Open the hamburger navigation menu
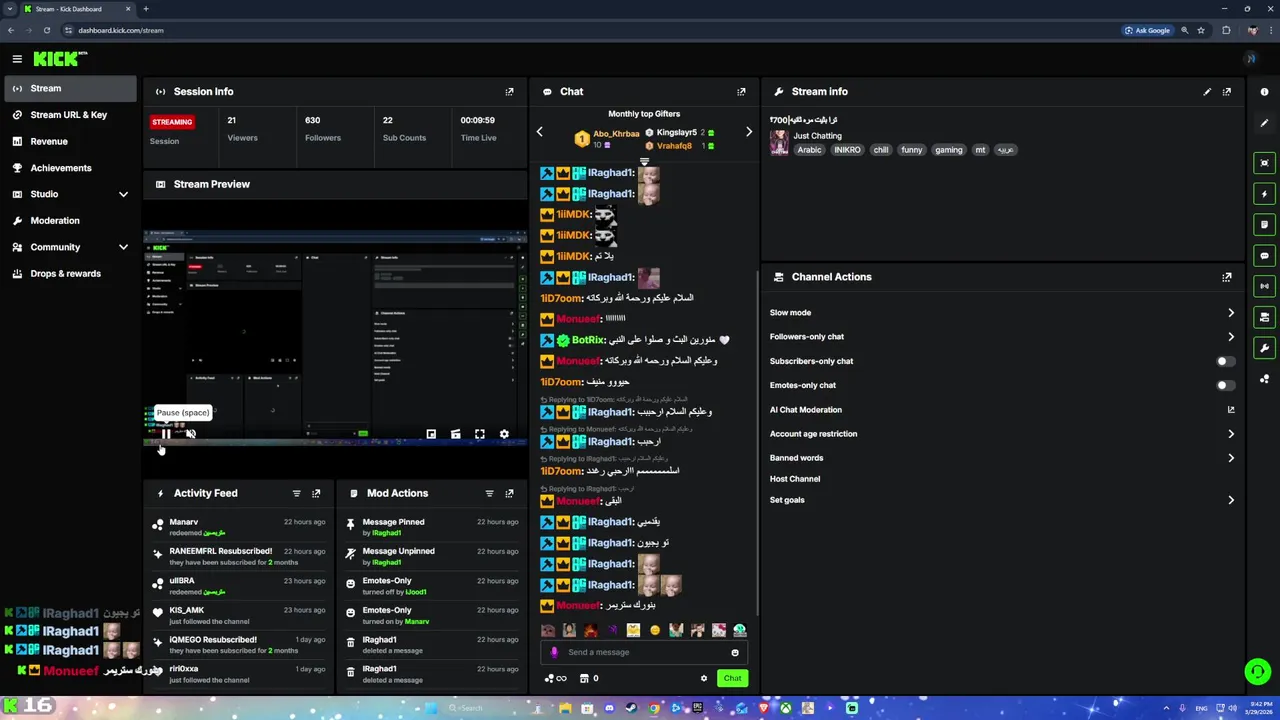1280x720 pixels. point(17,59)
